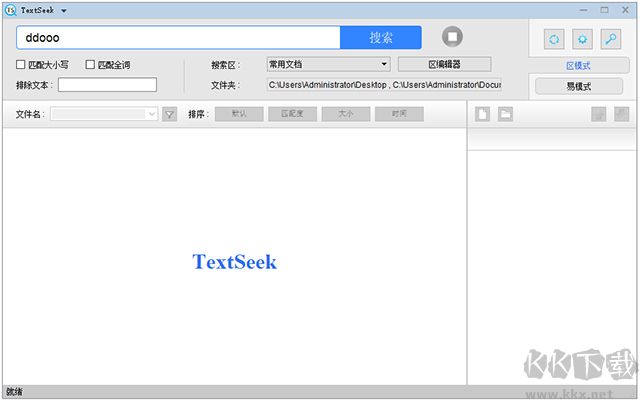Sort results by 匹配度
Screen dimensions: 640x401
point(292,114)
